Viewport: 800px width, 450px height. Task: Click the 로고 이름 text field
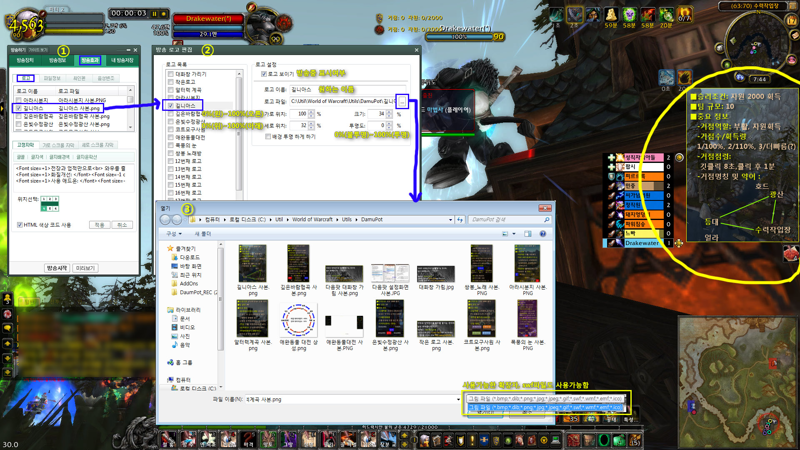pos(348,89)
